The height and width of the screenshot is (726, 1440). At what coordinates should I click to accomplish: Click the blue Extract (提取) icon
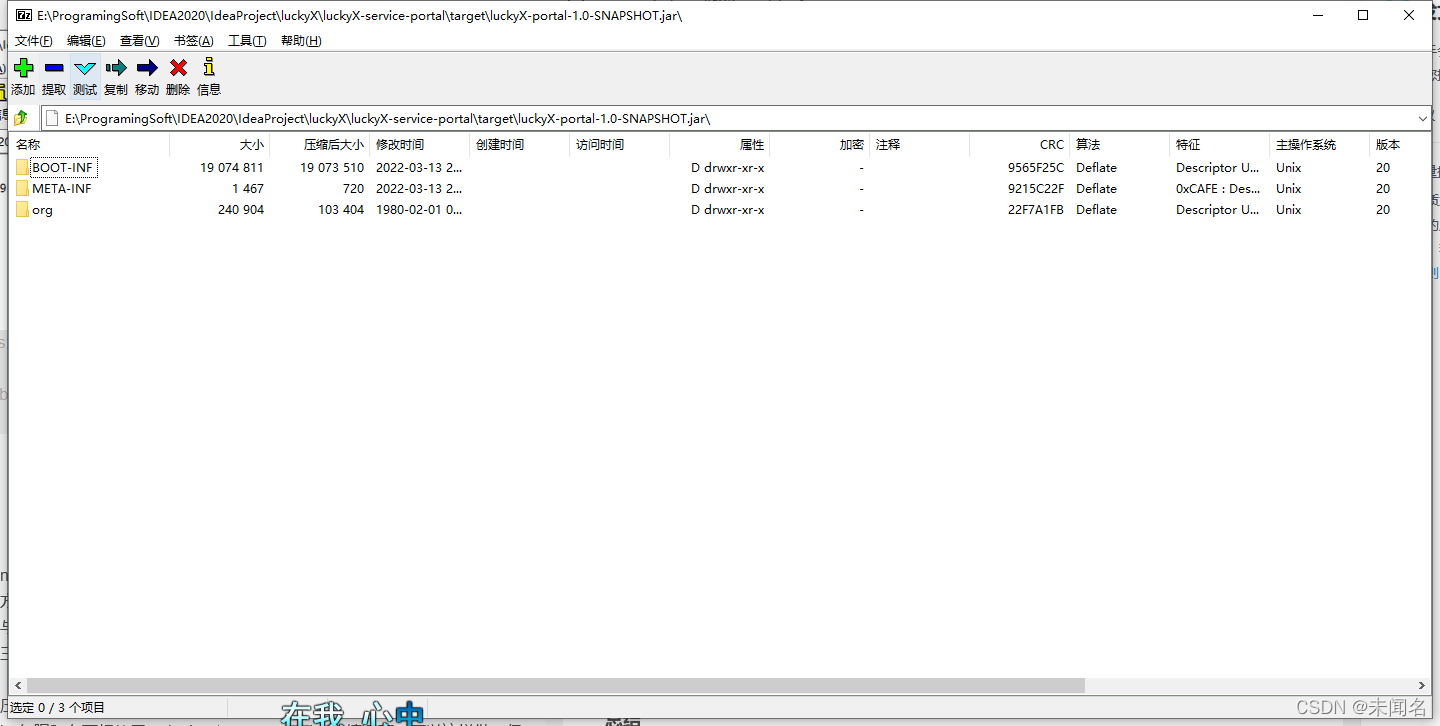(x=54, y=68)
